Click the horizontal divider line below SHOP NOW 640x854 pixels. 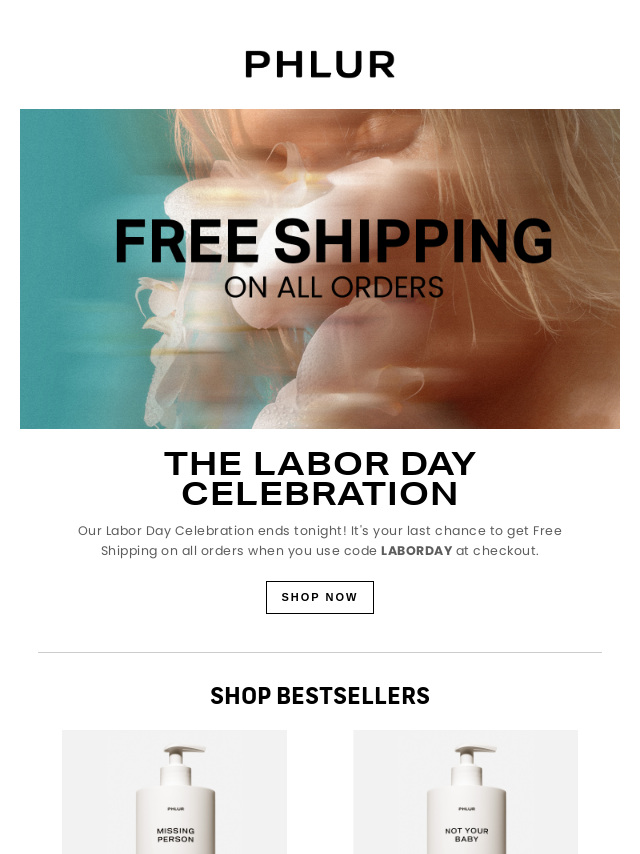(x=320, y=652)
